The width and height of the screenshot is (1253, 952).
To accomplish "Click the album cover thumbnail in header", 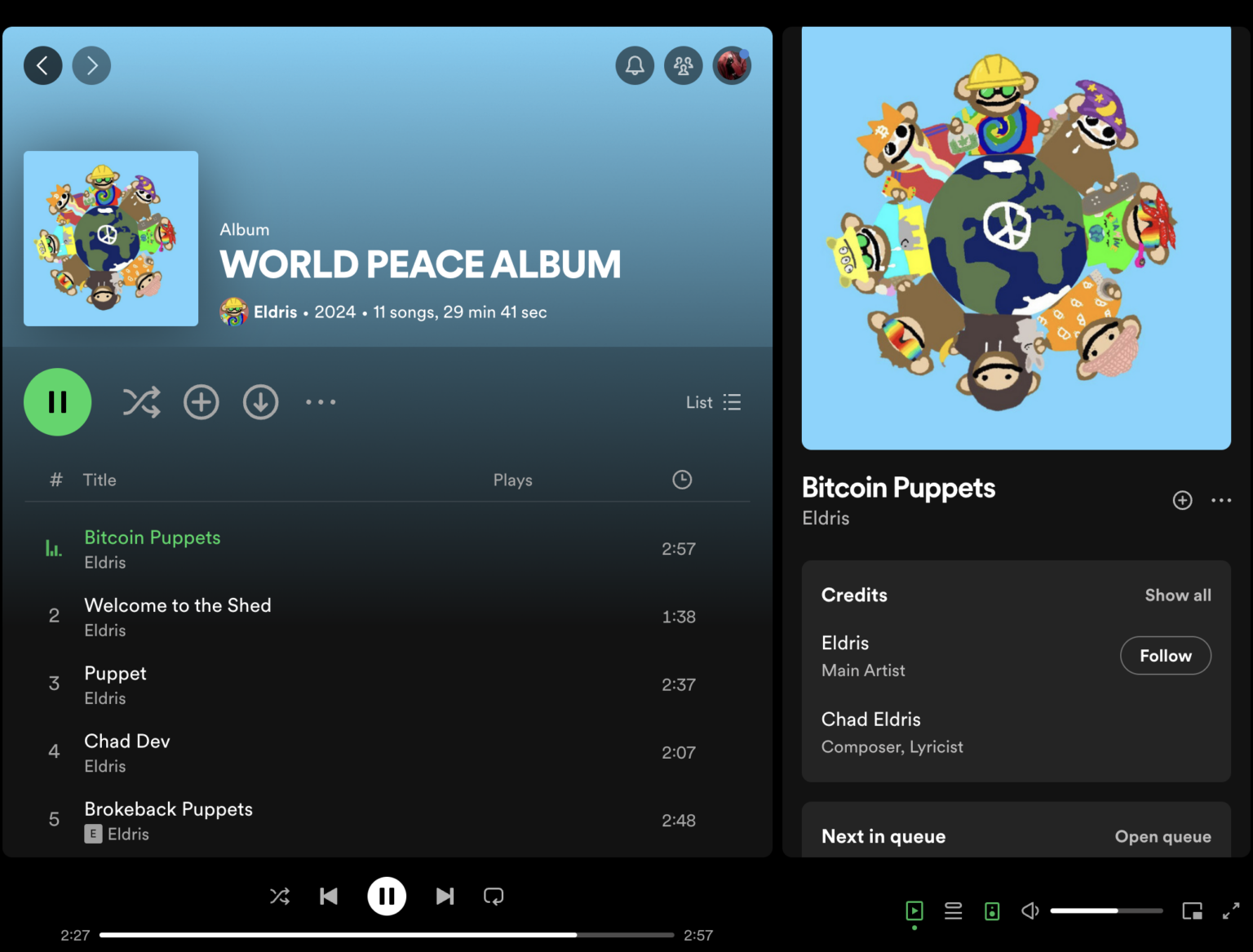I will (111, 238).
